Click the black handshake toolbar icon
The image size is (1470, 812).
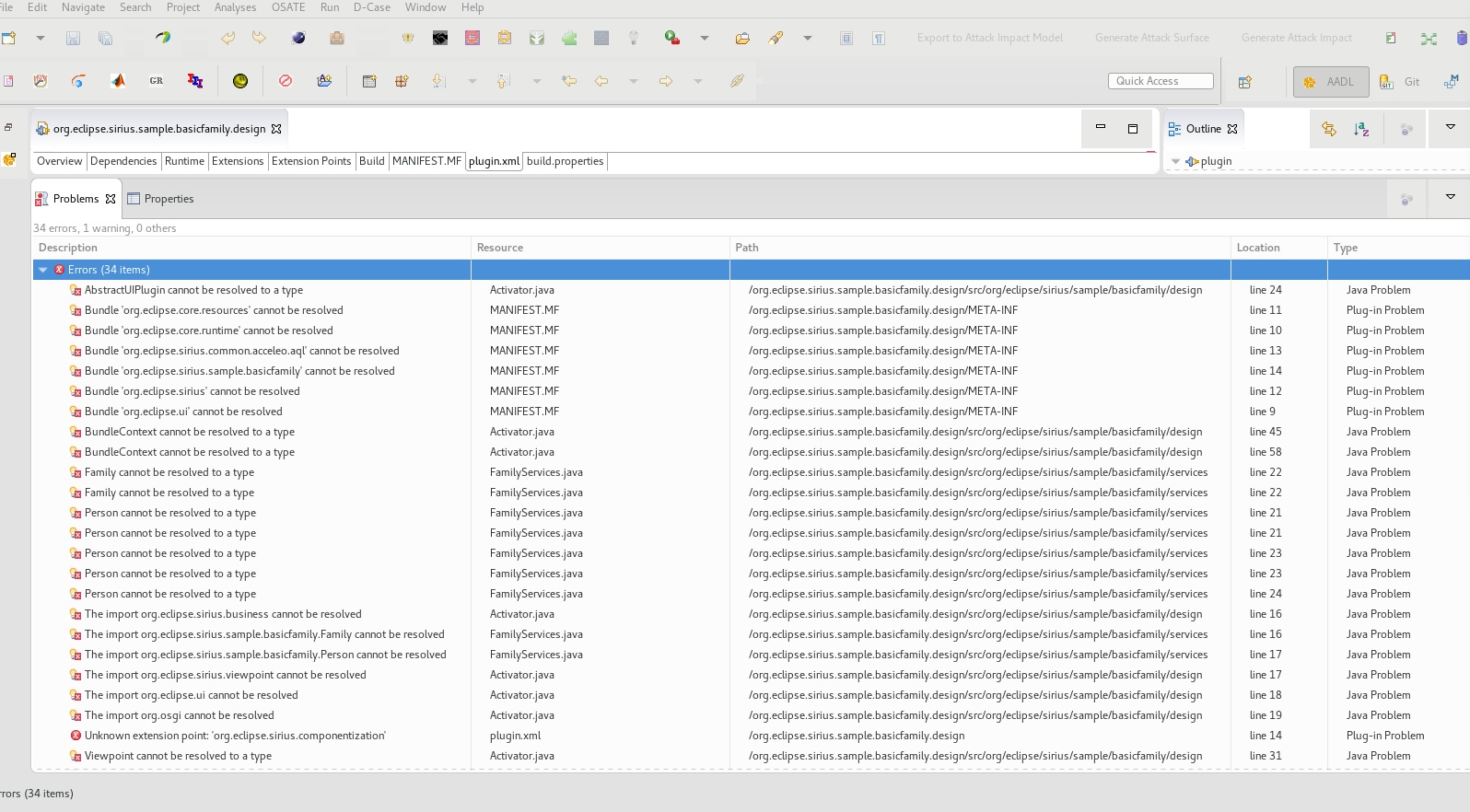click(440, 38)
